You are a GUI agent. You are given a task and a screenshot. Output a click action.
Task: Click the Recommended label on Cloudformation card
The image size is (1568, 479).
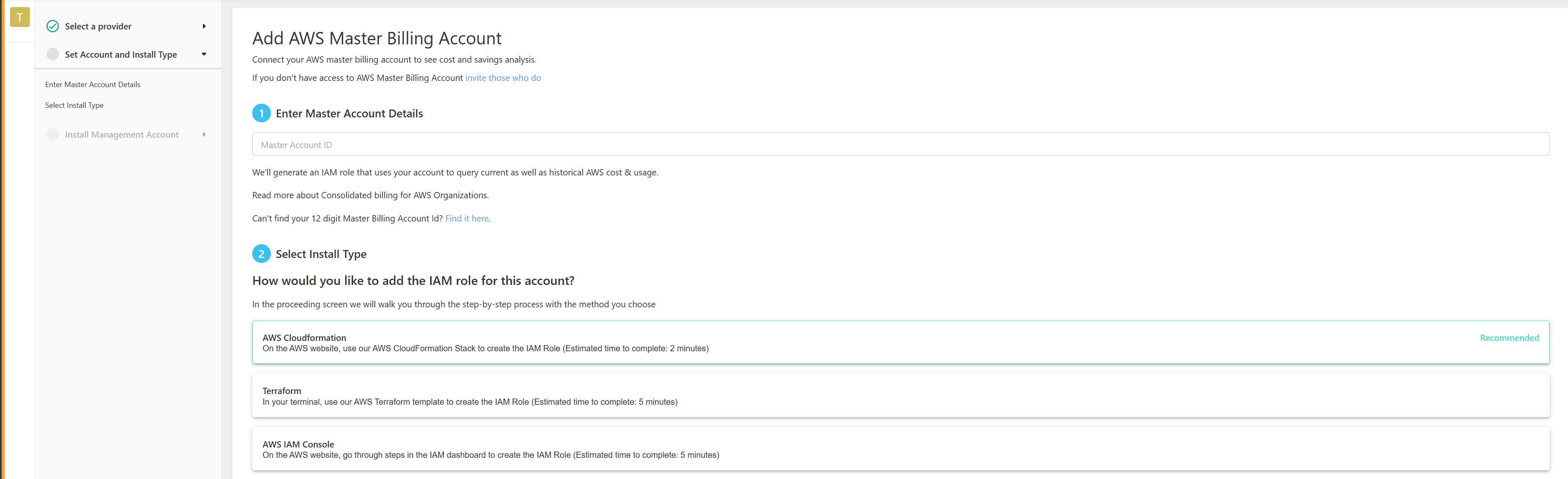pos(1508,338)
